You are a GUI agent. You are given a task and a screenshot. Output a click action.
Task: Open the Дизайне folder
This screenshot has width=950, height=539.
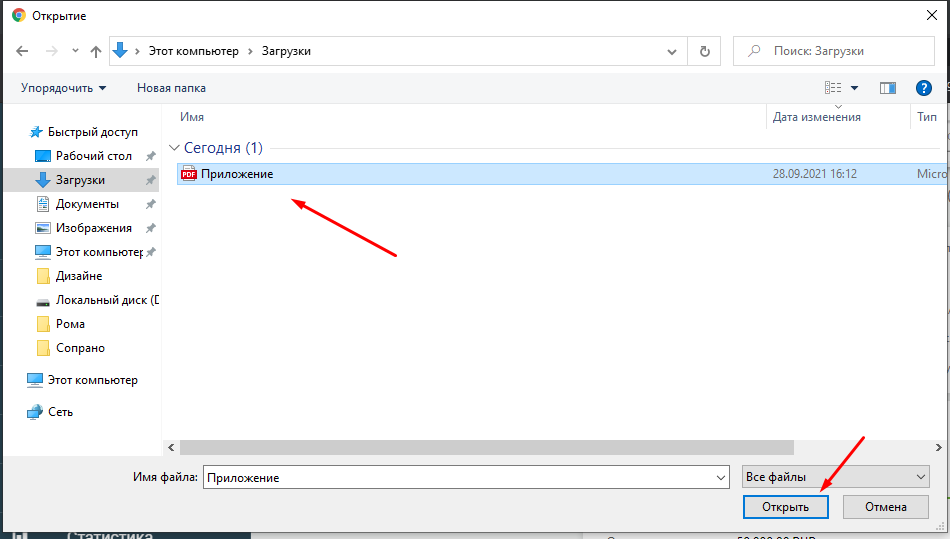click(x=79, y=276)
